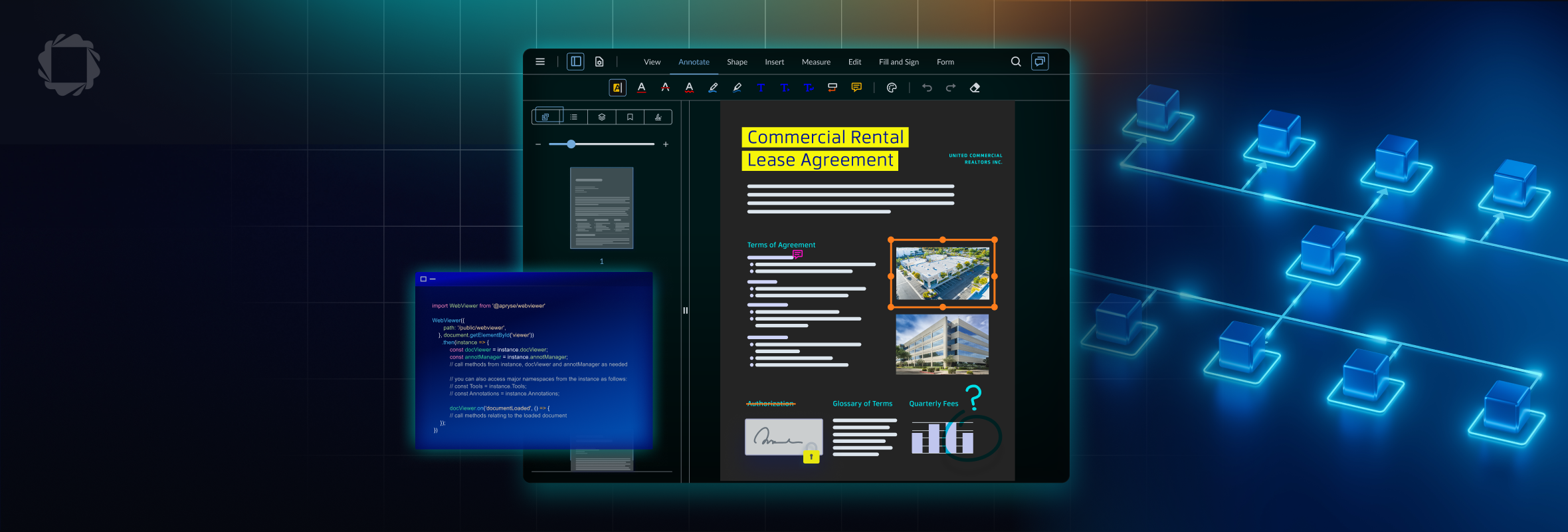Select the free hand highlighter tool
The image size is (1568, 532).
(737, 88)
